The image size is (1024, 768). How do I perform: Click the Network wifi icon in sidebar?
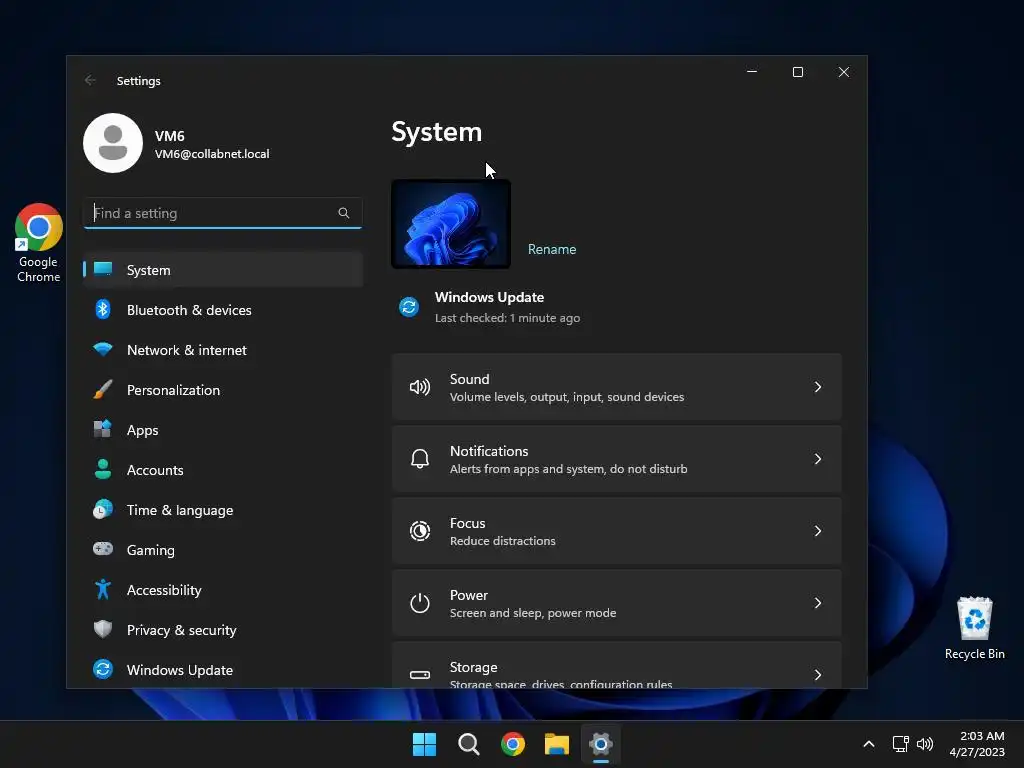point(103,349)
